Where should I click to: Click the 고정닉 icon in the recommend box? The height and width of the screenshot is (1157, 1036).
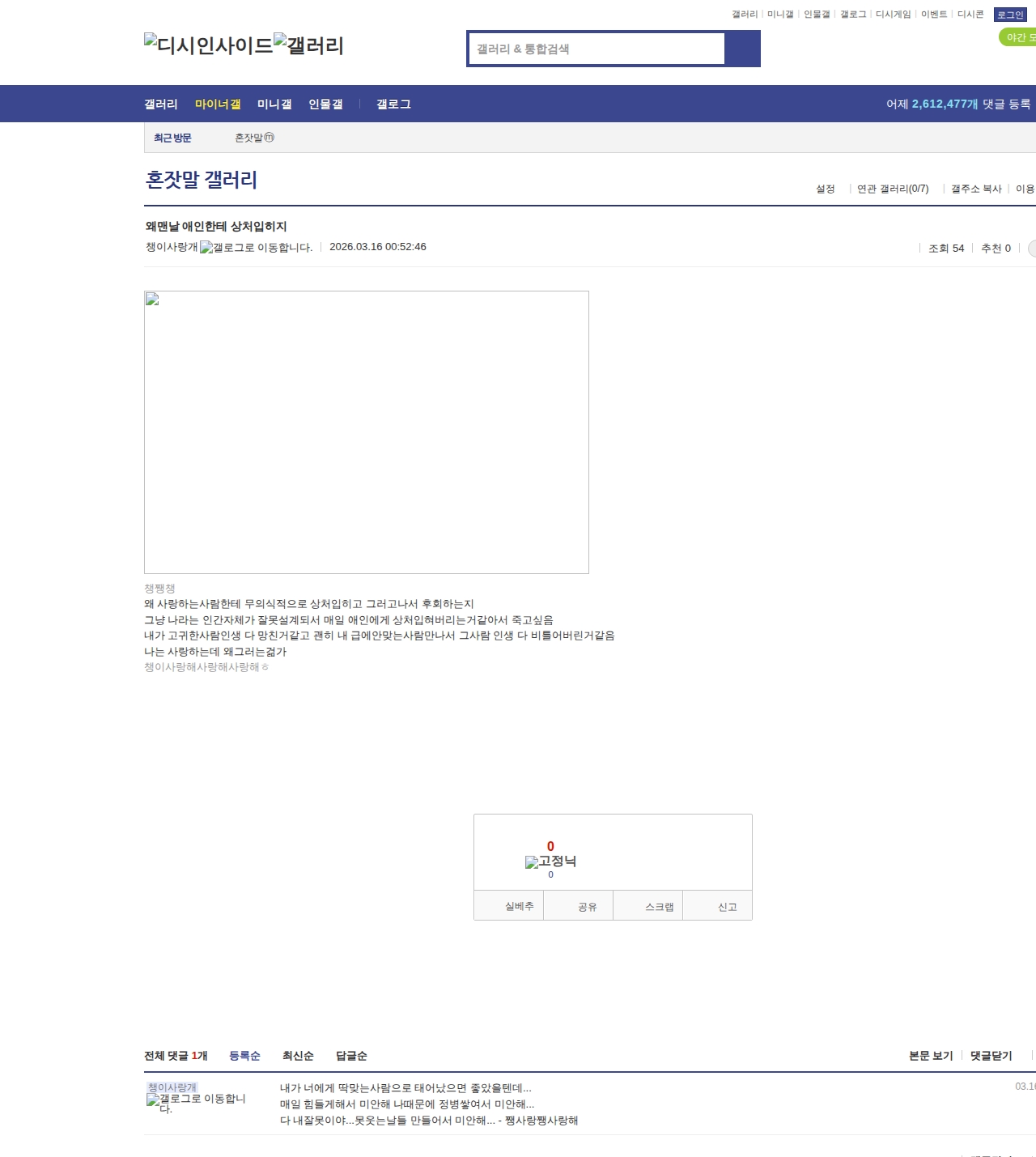[x=550, y=861]
